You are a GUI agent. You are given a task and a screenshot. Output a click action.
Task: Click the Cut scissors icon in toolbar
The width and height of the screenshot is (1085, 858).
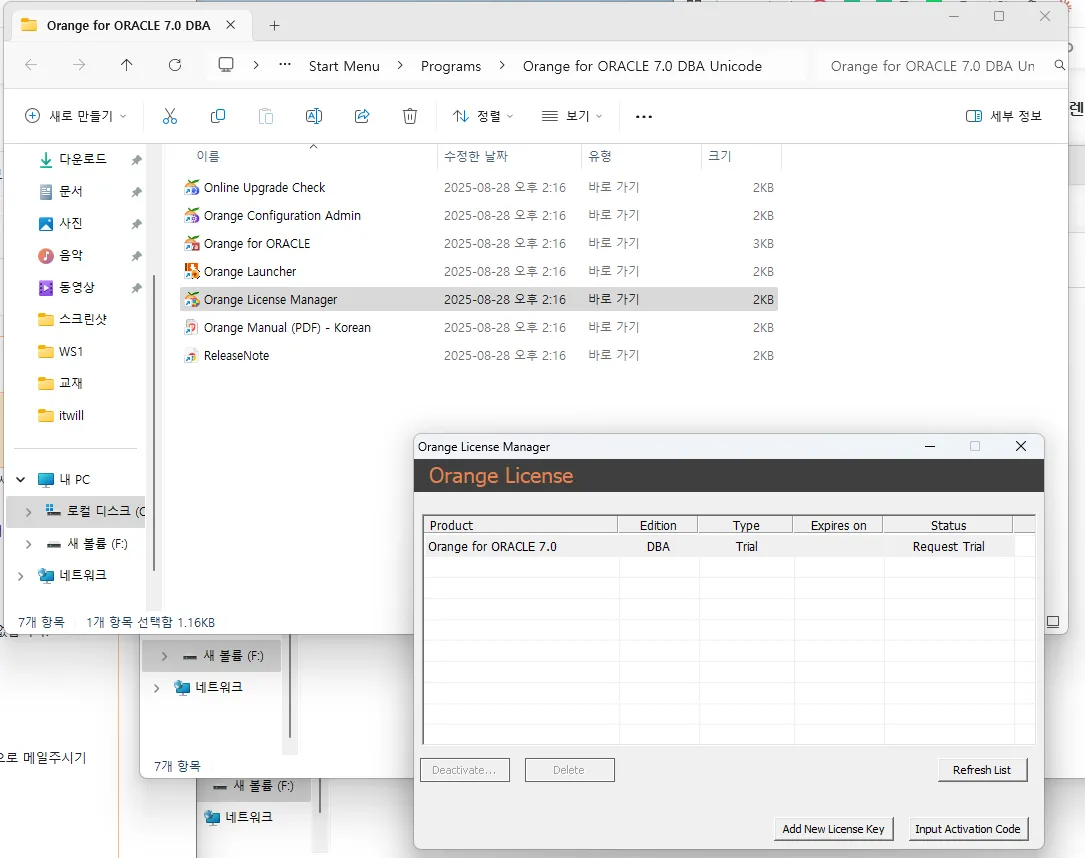(170, 116)
